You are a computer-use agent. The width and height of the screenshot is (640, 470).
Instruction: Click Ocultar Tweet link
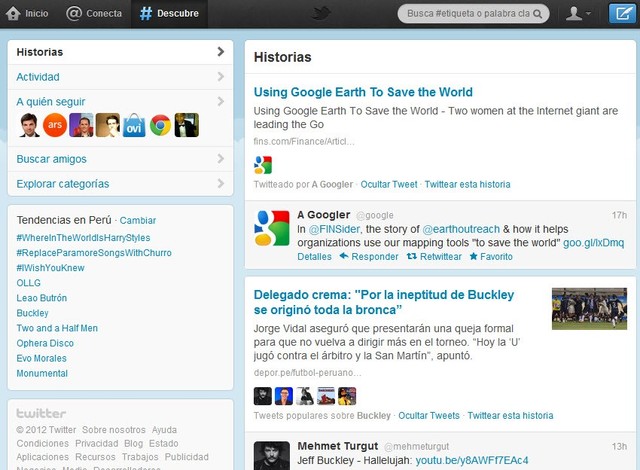point(389,184)
